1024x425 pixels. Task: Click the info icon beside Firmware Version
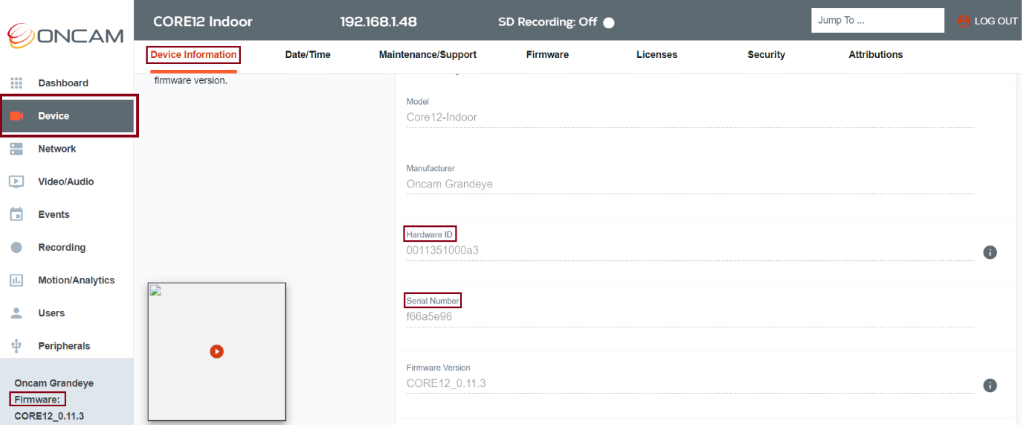tap(990, 385)
